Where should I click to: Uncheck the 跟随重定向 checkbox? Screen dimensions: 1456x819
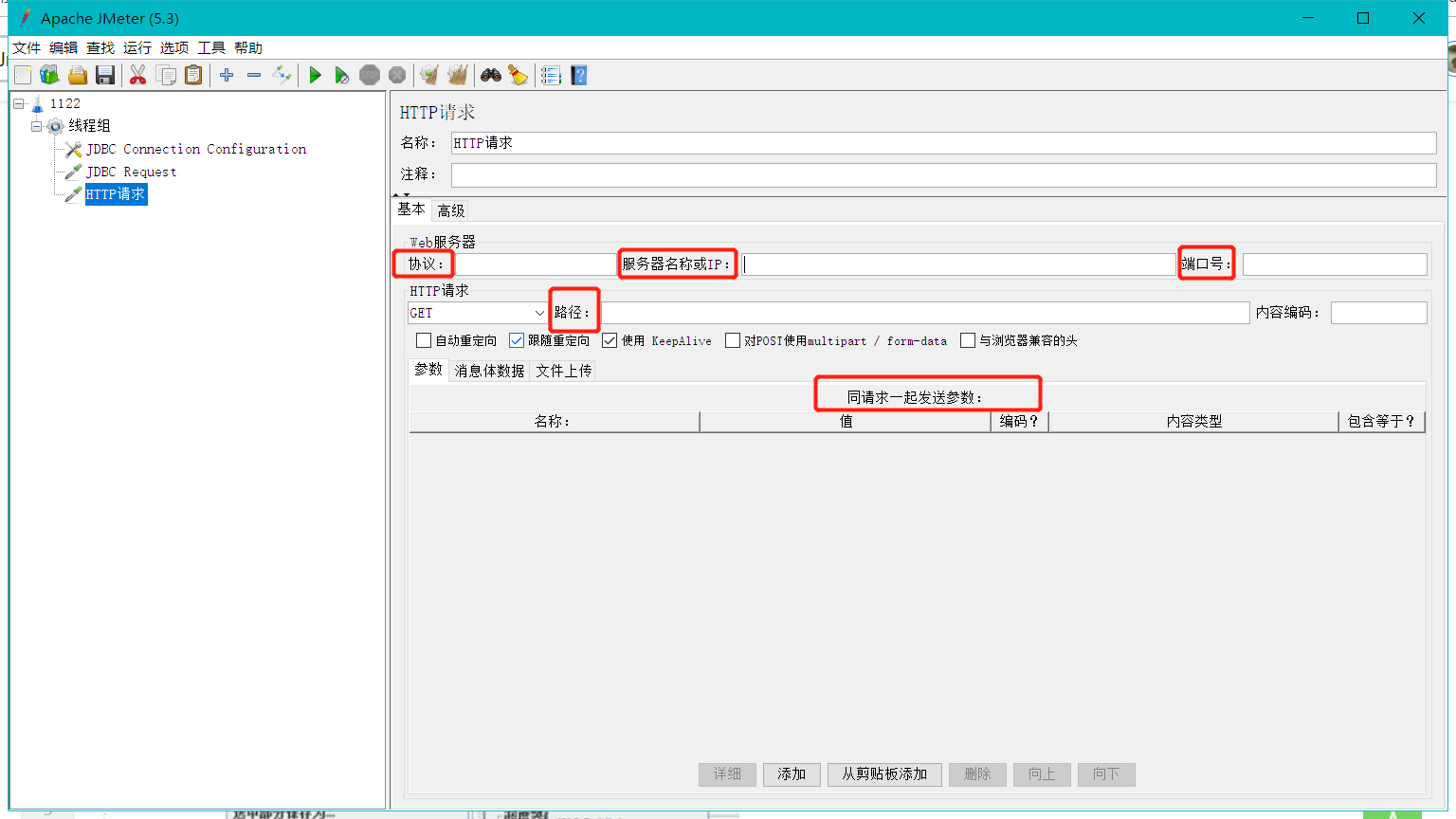[517, 340]
